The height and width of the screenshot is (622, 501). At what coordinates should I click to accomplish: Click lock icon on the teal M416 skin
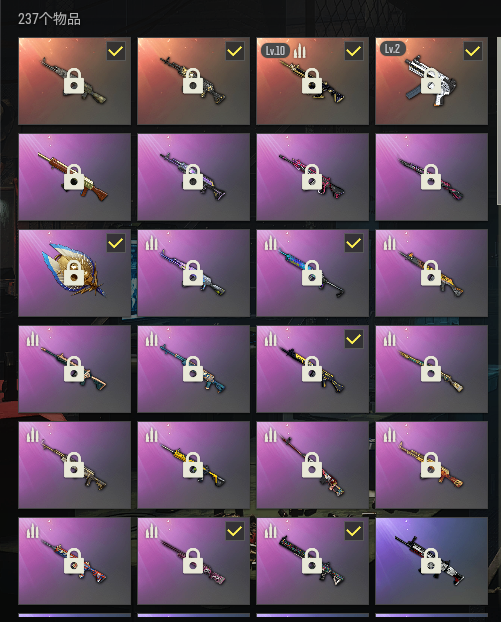coord(193,369)
